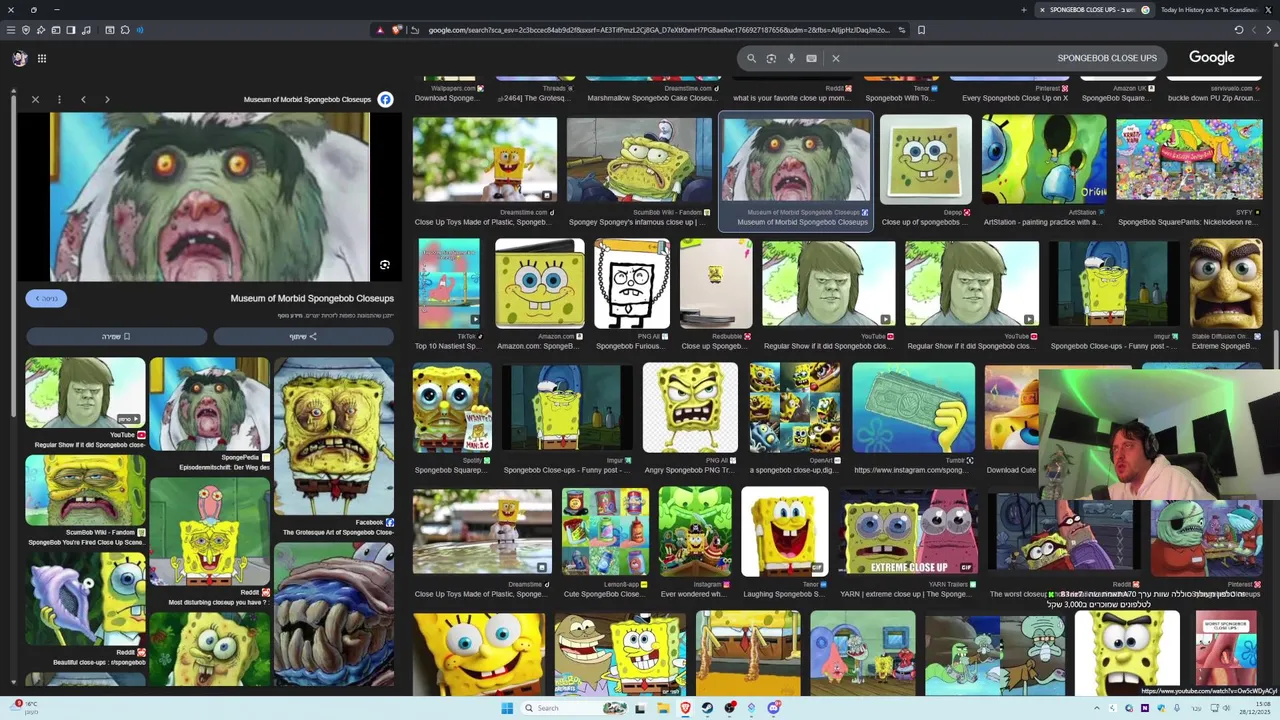The image size is (1280, 720).
Task: Open File Explorer from the taskbar
Action: pyautogui.click(x=662, y=708)
